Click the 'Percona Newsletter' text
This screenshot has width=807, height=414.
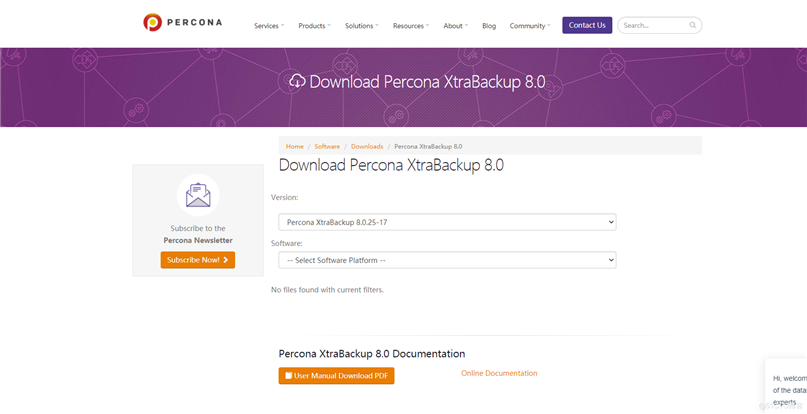(x=198, y=240)
